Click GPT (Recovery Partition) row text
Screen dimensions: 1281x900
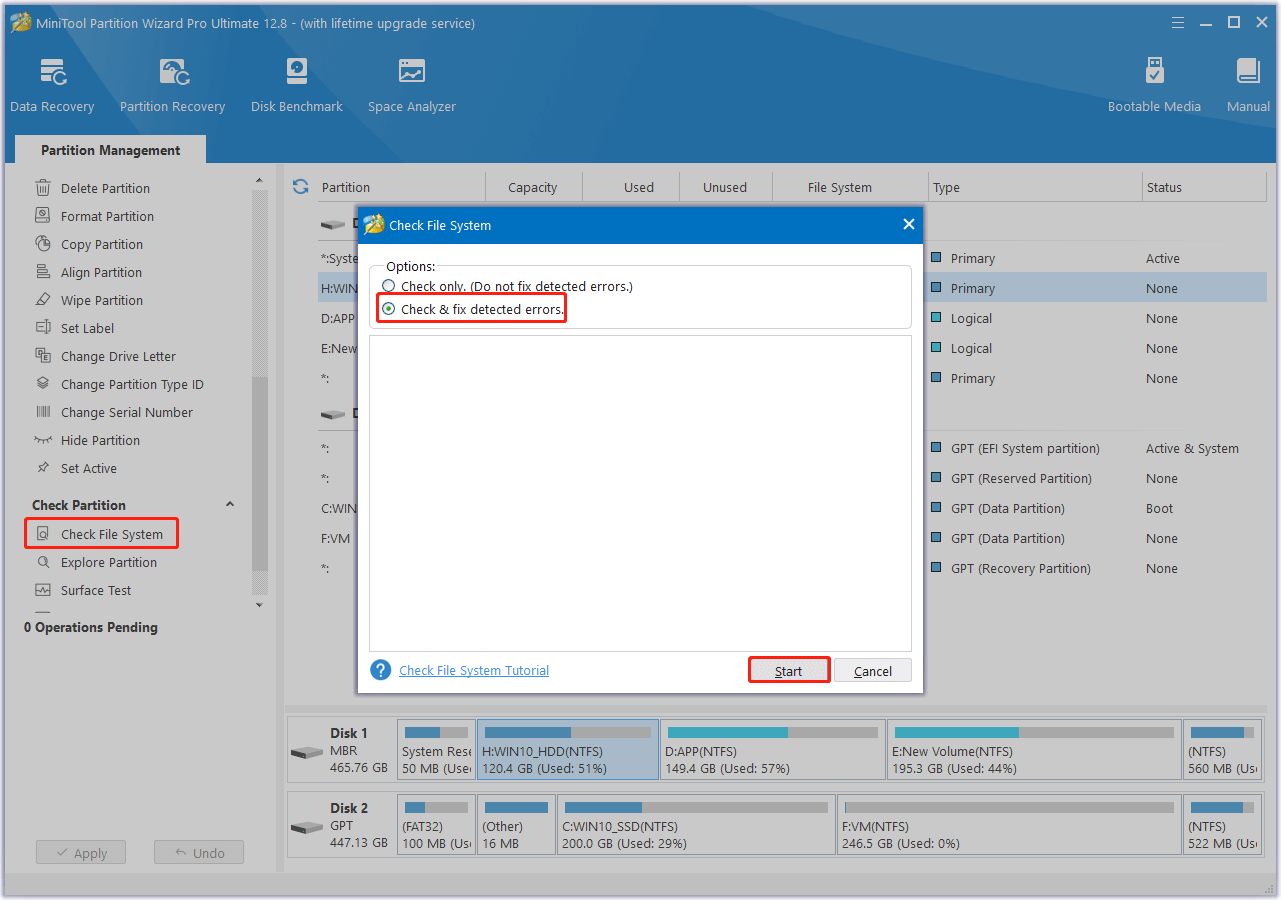(1020, 568)
